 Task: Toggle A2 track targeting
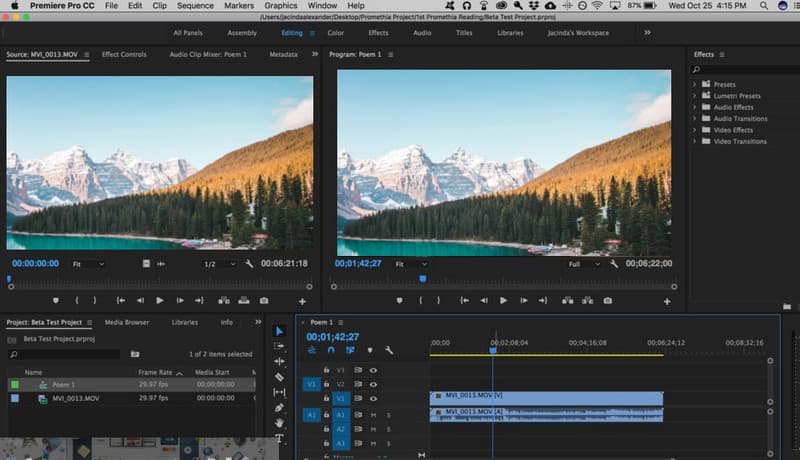coord(341,429)
